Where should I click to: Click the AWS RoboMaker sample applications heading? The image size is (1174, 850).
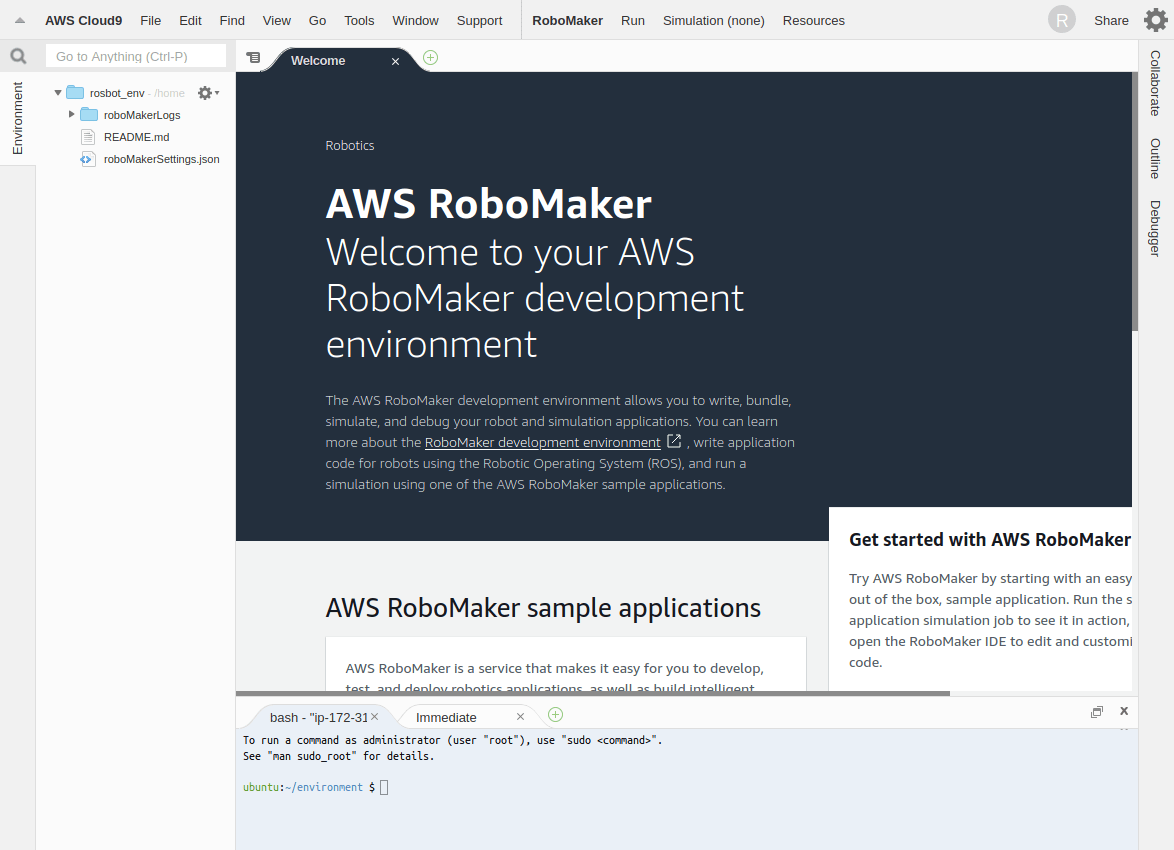[543, 608]
